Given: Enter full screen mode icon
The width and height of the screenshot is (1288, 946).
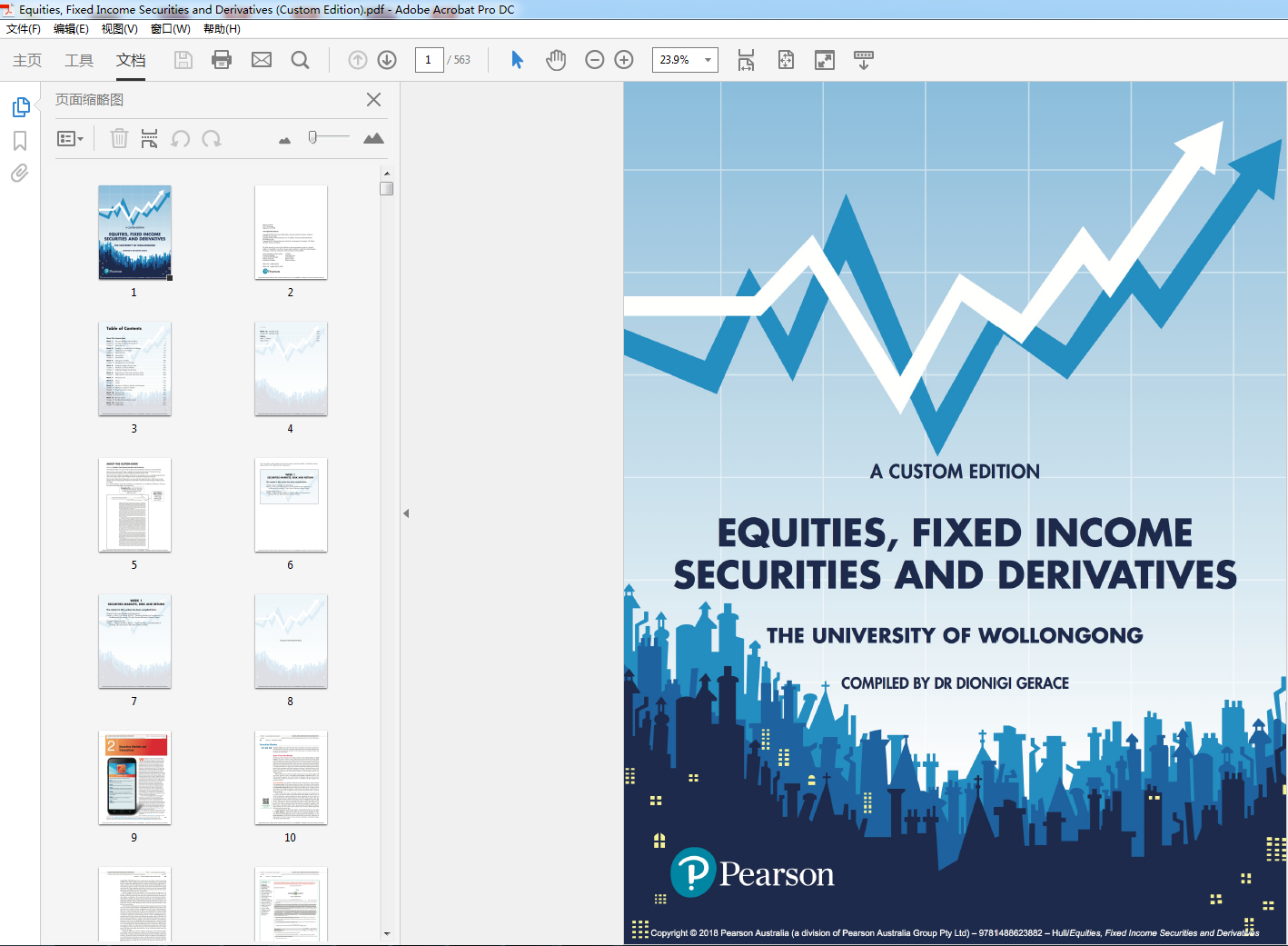Looking at the screenshot, I should coord(825,60).
